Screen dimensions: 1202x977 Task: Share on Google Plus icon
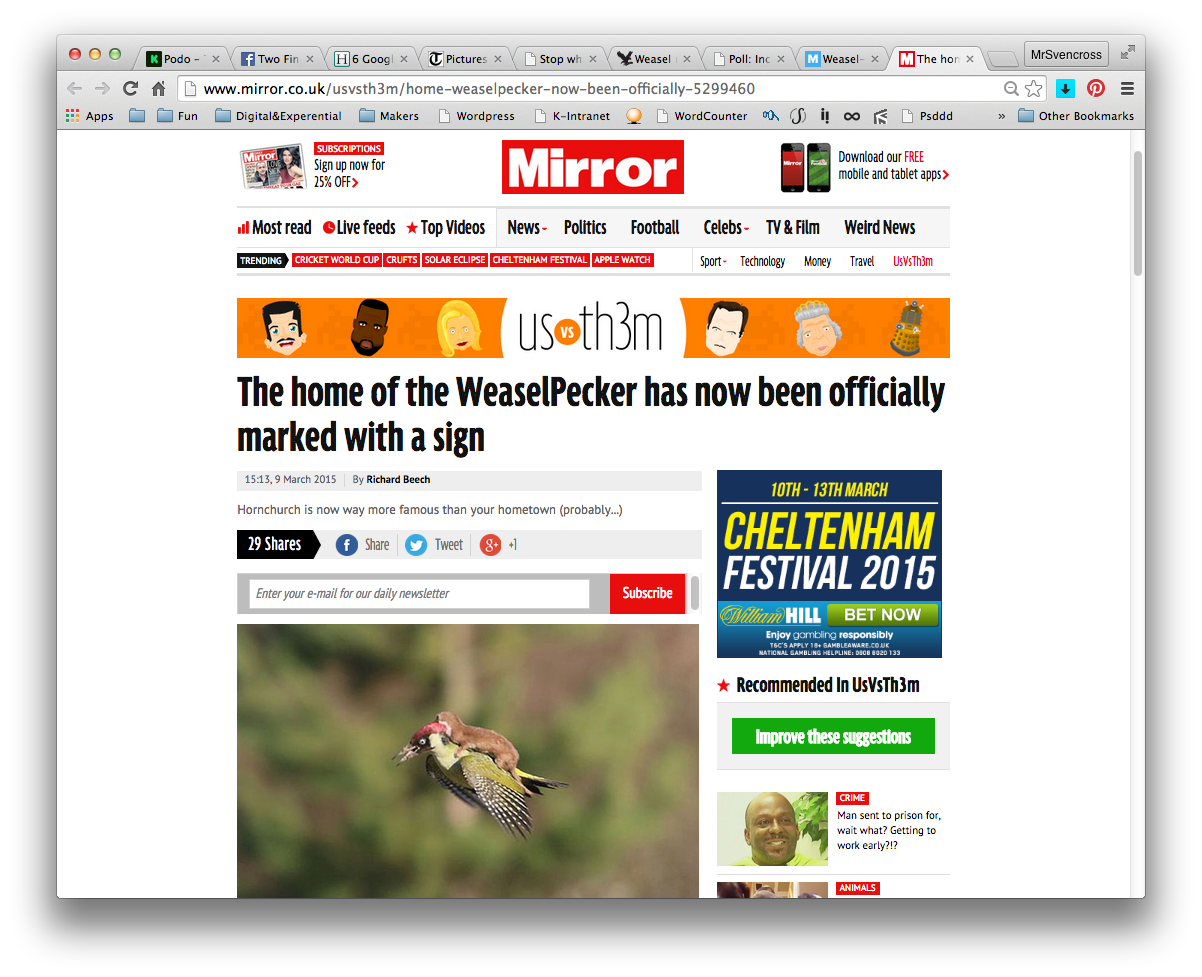(490, 545)
